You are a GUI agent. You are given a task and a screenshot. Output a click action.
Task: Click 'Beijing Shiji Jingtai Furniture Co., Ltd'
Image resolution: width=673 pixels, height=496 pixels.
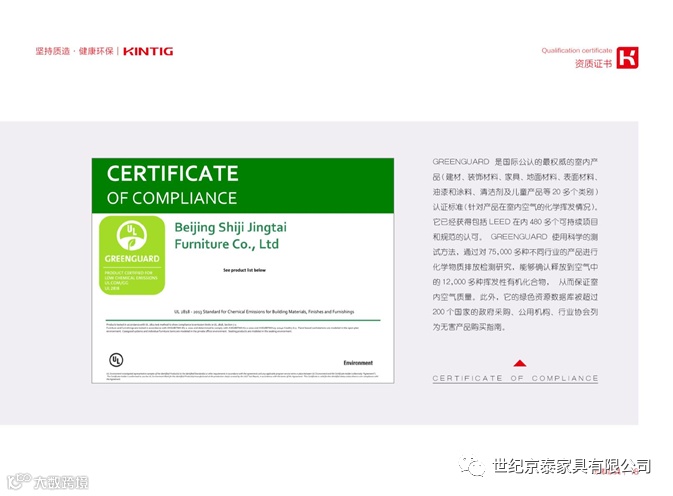(x=230, y=235)
